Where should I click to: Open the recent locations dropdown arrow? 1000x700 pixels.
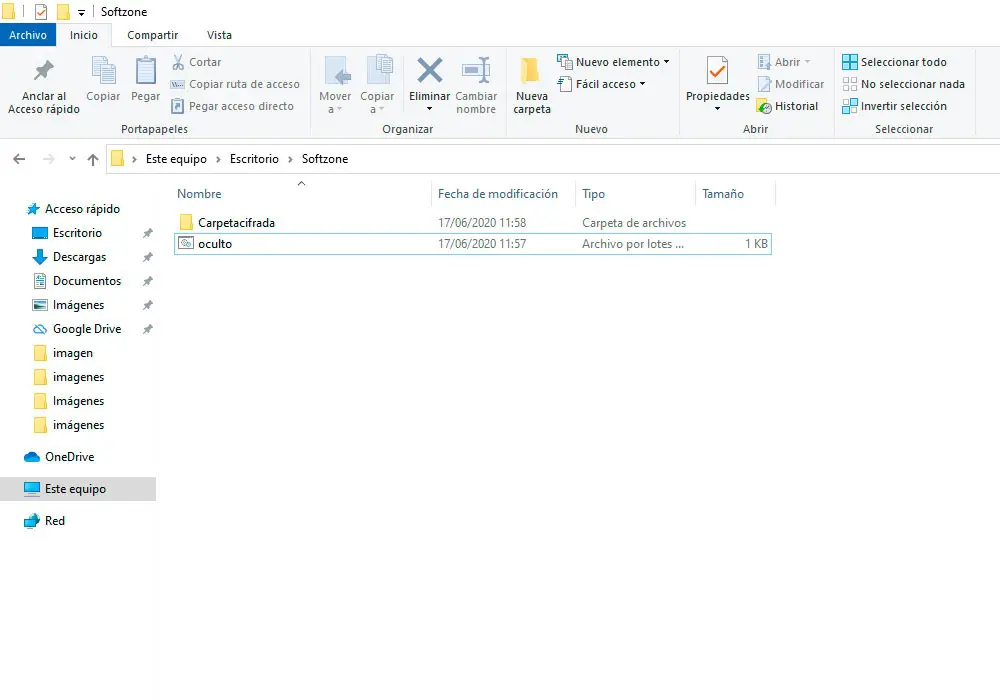[x=72, y=159]
